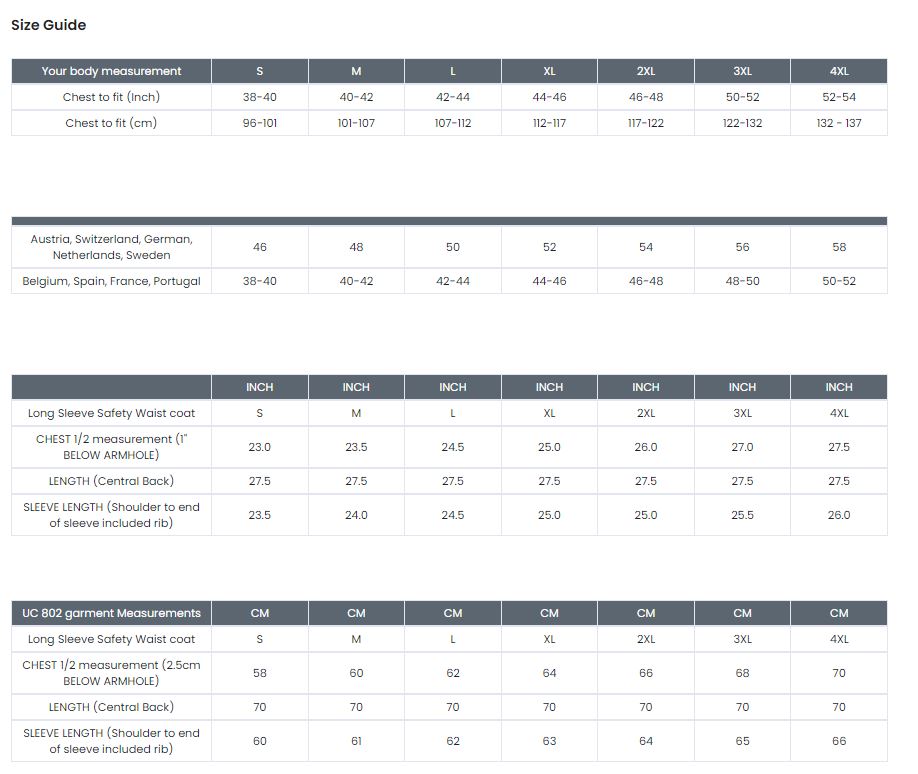
Task: Click the 'Size Guide' heading
Action: [49, 25]
